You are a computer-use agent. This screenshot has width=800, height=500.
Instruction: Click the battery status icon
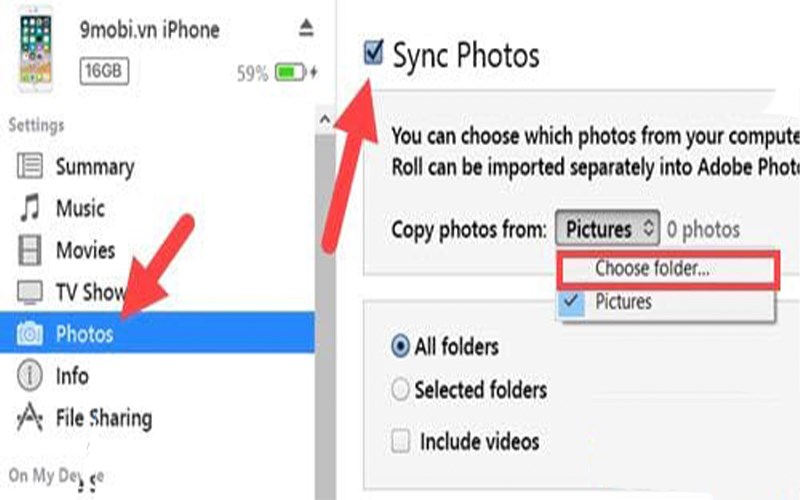(x=293, y=73)
